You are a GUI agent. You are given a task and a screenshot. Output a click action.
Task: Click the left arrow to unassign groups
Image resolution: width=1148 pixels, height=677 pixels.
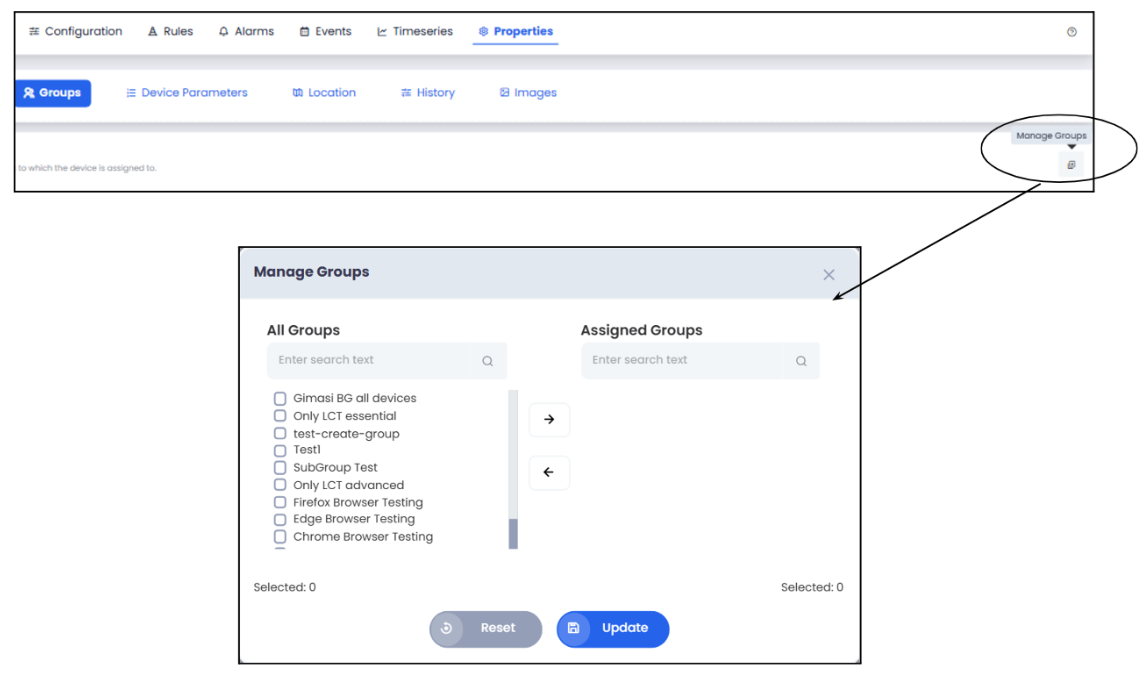[x=549, y=473]
